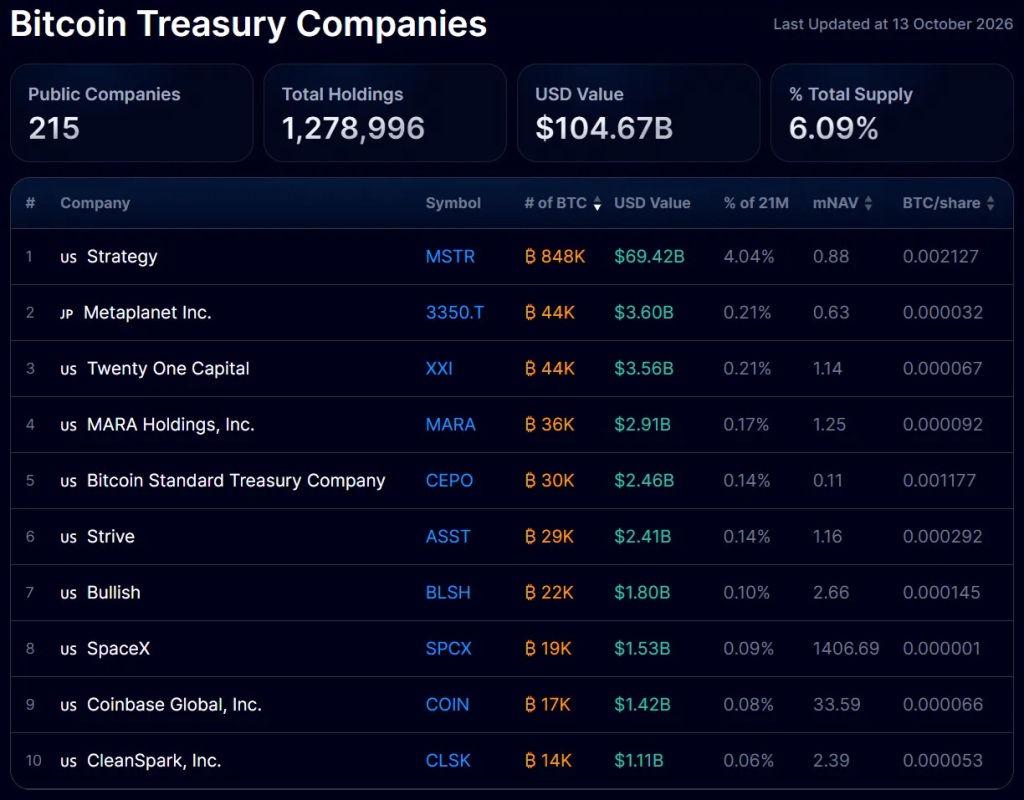Click the Total Holdings value 1,278,996
The width and height of the screenshot is (1024, 800).
[x=353, y=128]
